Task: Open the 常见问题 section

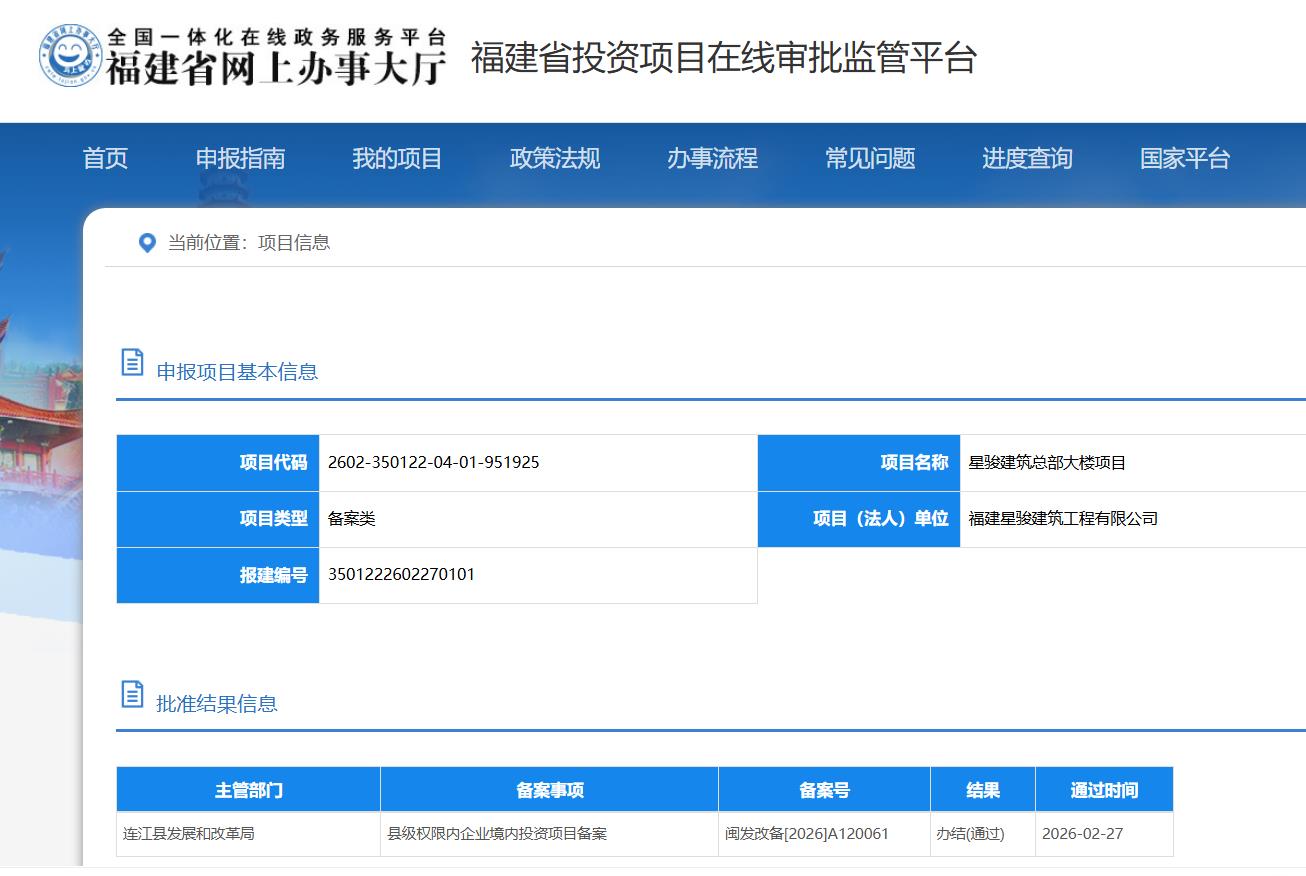Action: click(x=869, y=158)
